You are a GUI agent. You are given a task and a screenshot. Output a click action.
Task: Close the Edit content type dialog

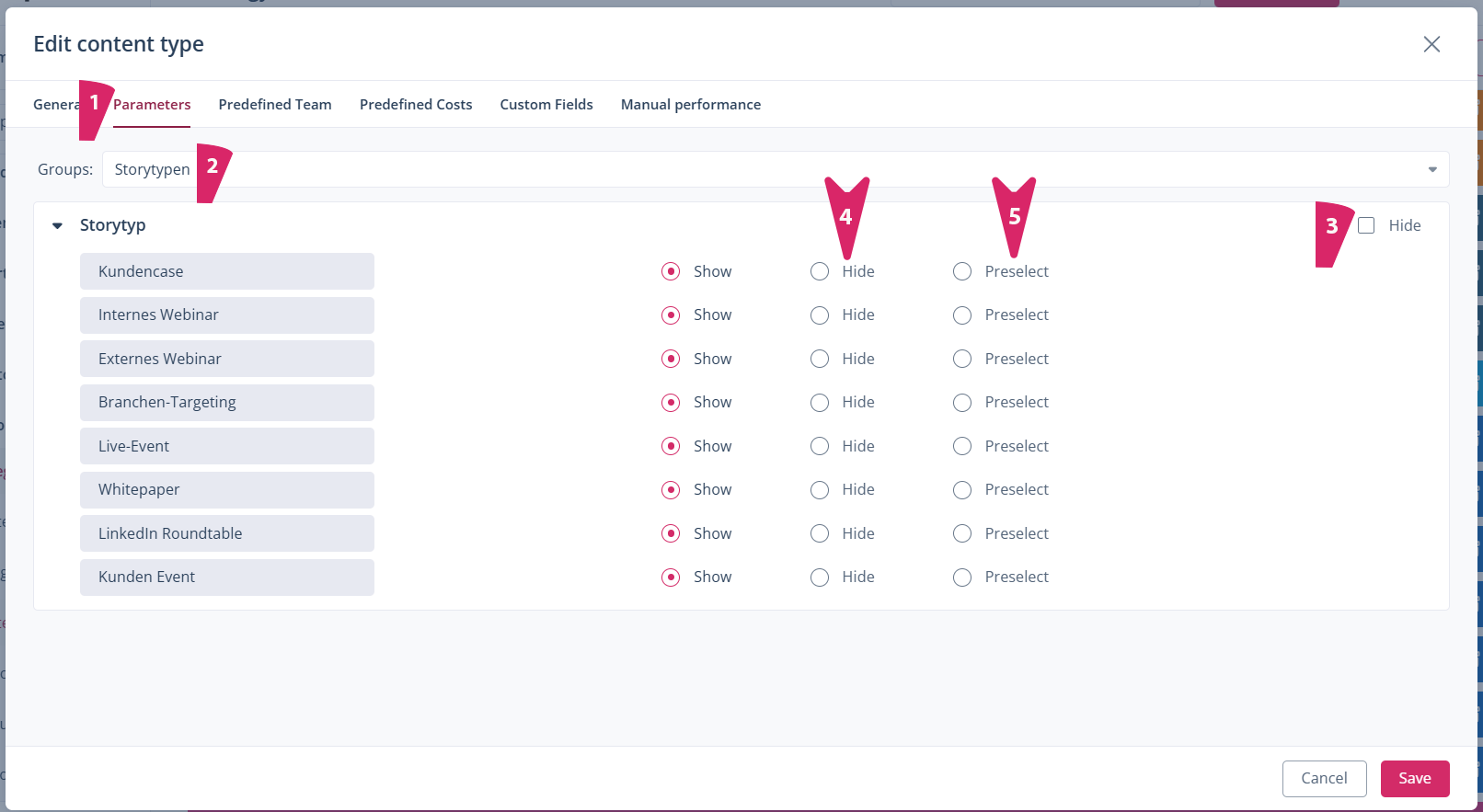click(1431, 44)
